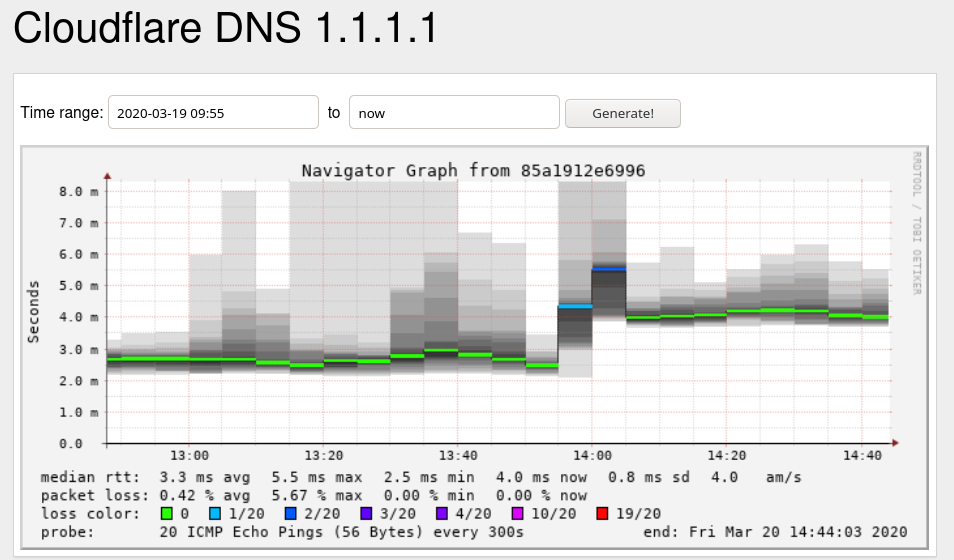
Task: Click the red 19/20 loss color swatch
Action: point(602,514)
